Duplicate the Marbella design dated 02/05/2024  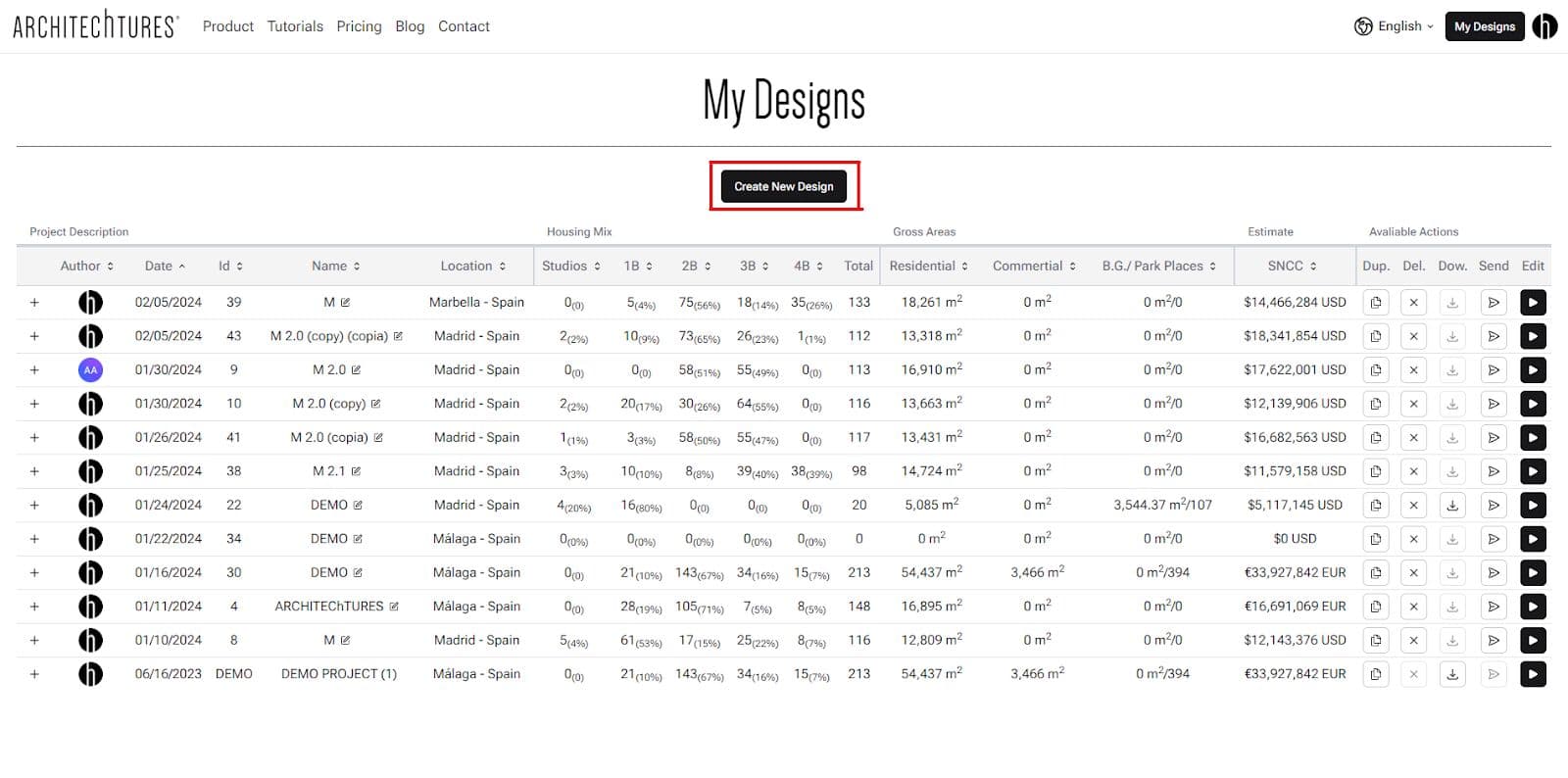click(1376, 303)
